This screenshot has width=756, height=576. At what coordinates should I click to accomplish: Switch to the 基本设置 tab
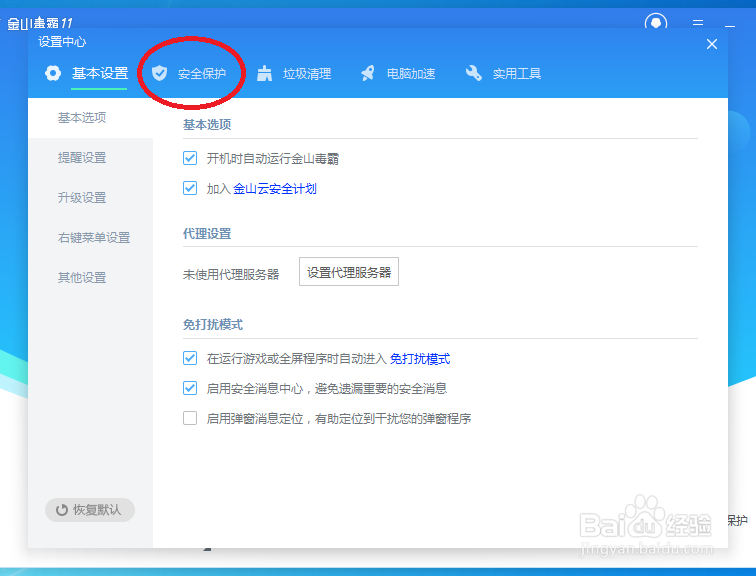point(100,73)
